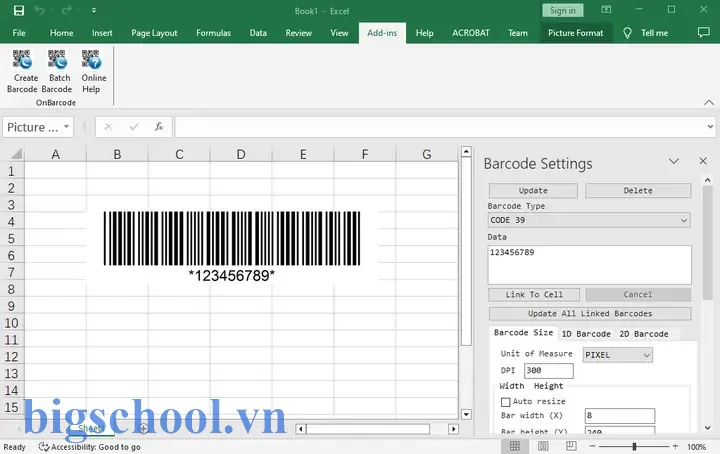This screenshot has height=454, width=720.
Task: Open the Batch Barcode tool
Action: click(x=57, y=71)
